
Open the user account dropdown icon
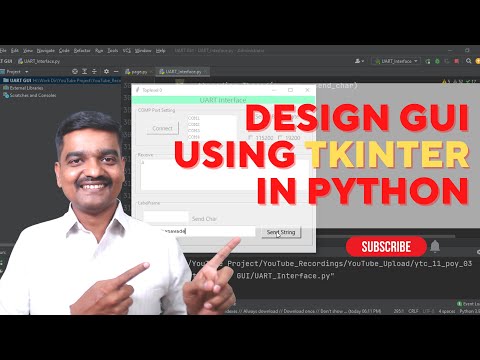coord(359,61)
